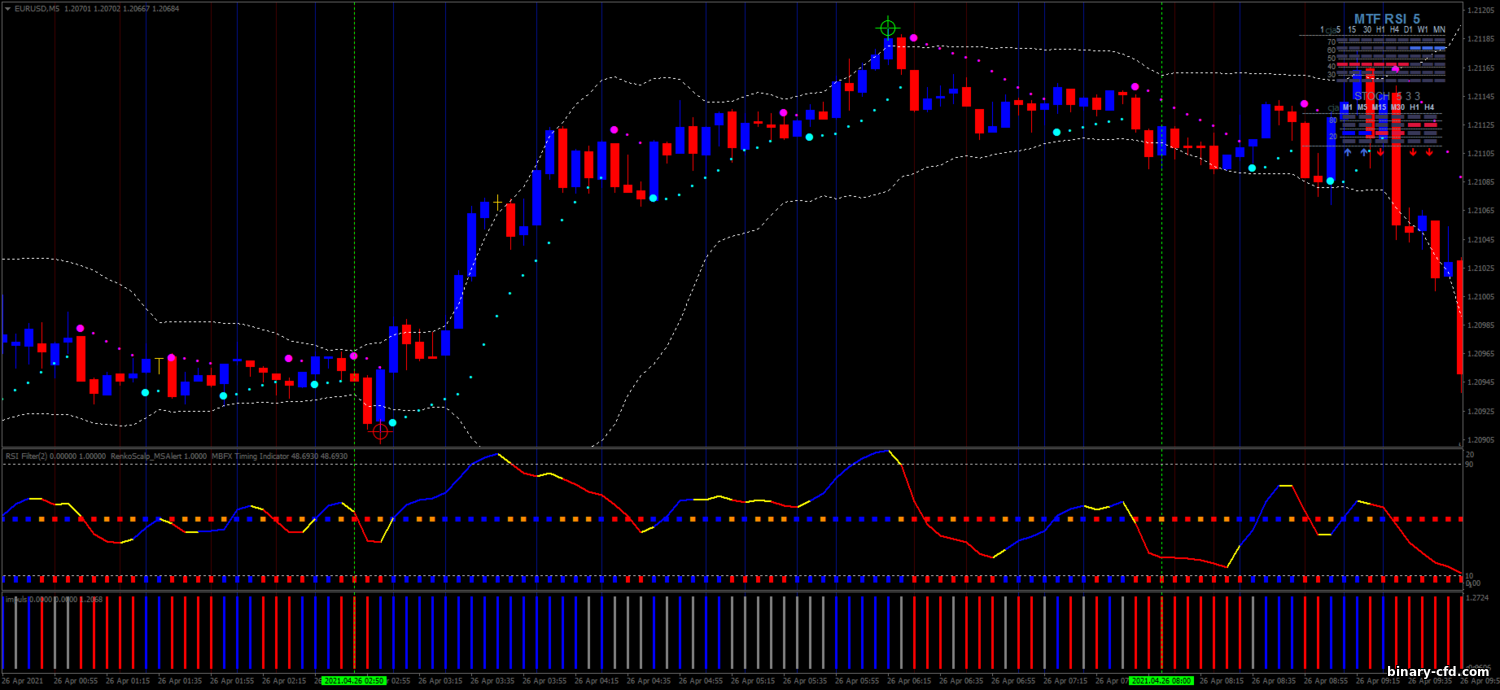Click the 1.20985 price on the scale
The width and height of the screenshot is (1500, 690).
(x=1481, y=325)
